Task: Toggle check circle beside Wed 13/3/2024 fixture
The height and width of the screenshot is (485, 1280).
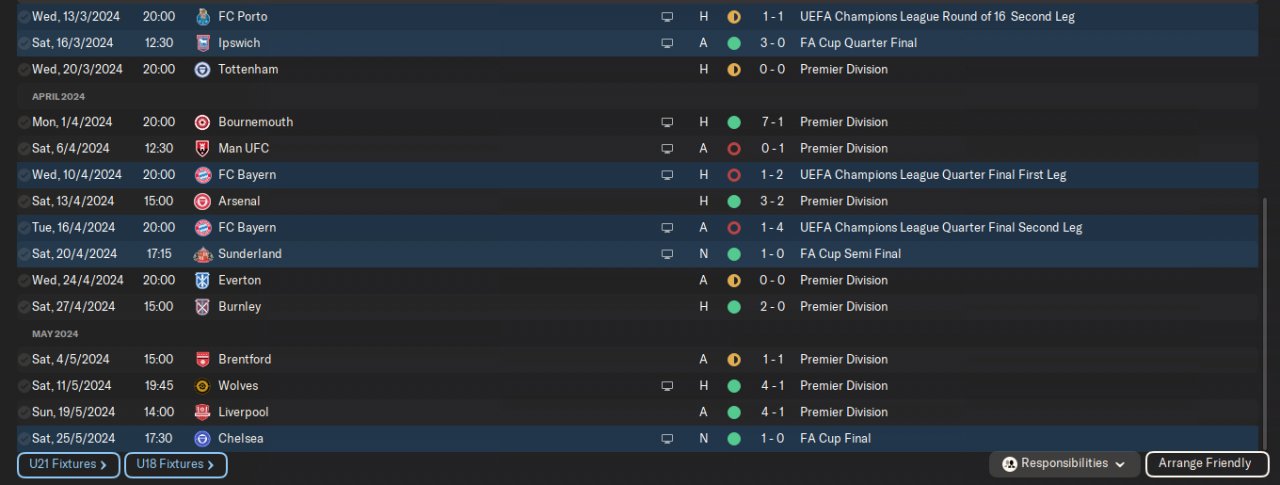Action: point(24,17)
